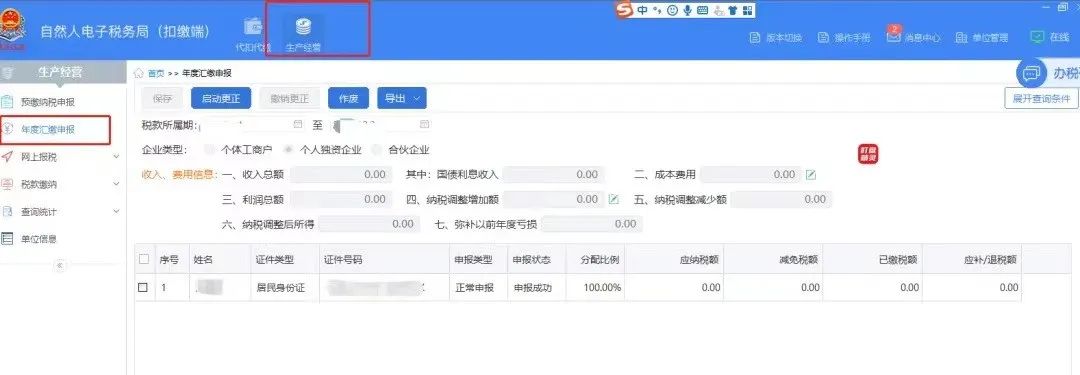Click into the 成本费用 field
Viewport: 1080px width, 375px height.
[x=751, y=175]
